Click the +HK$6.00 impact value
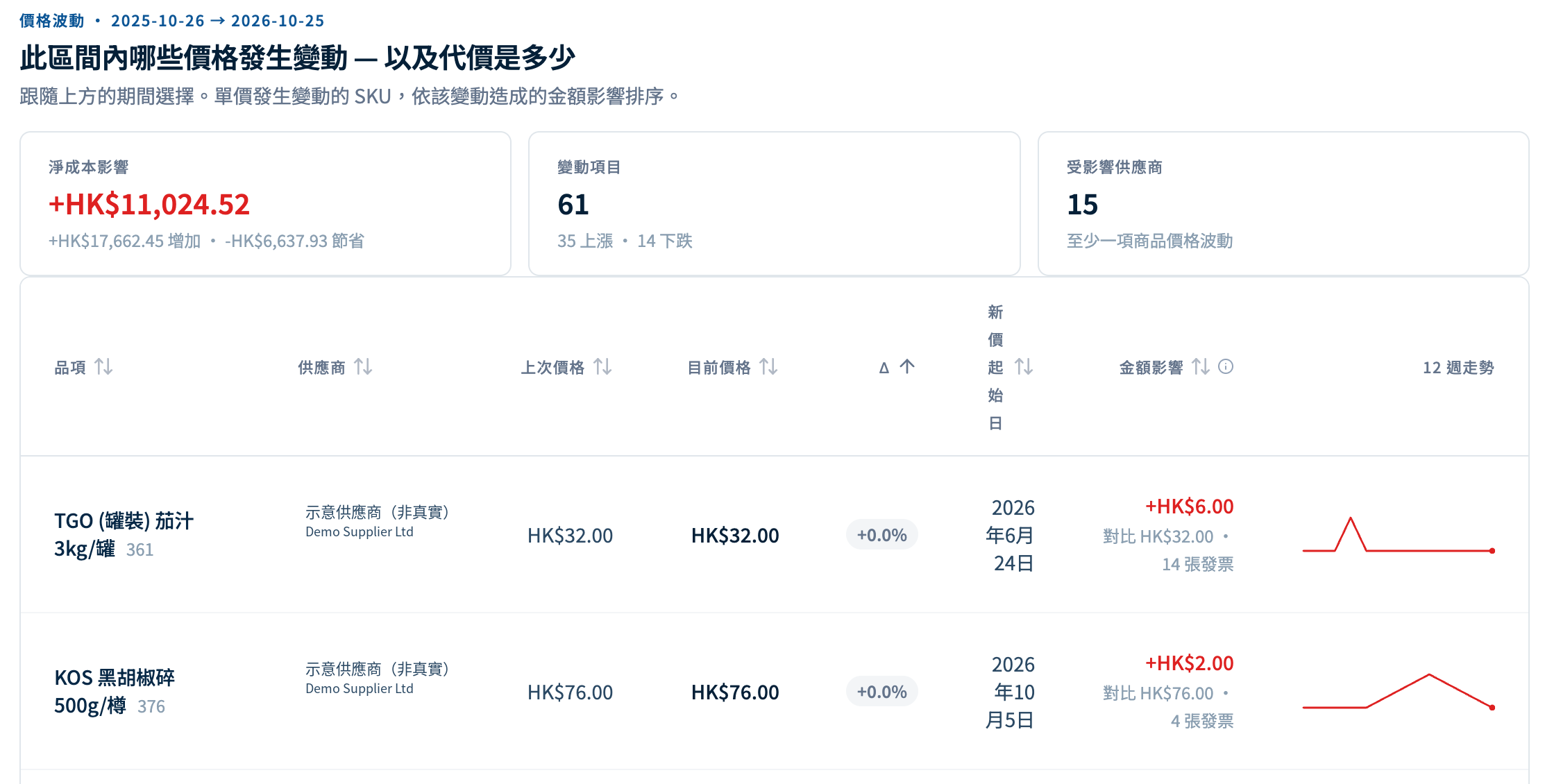The width and height of the screenshot is (1545, 784). [1189, 506]
